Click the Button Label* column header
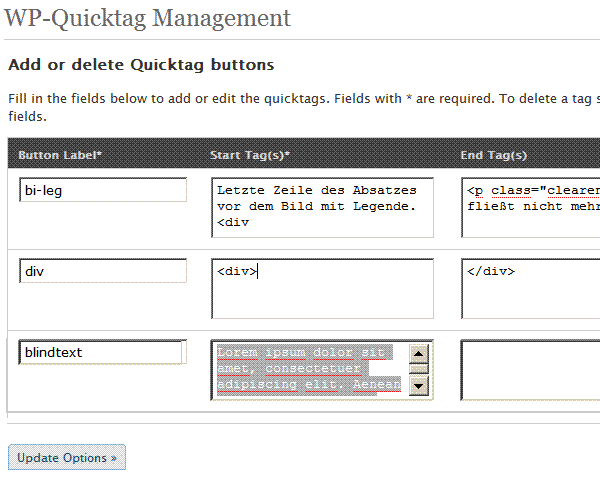600x500 pixels. [60, 155]
